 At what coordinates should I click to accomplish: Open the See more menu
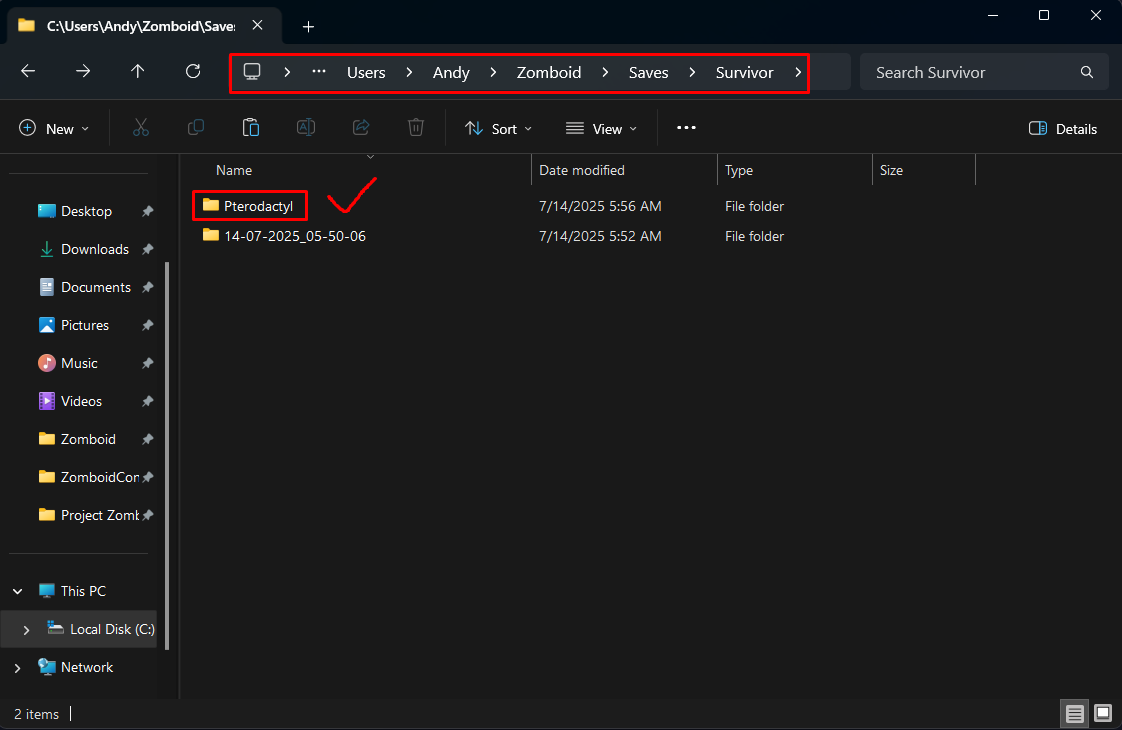(x=686, y=128)
